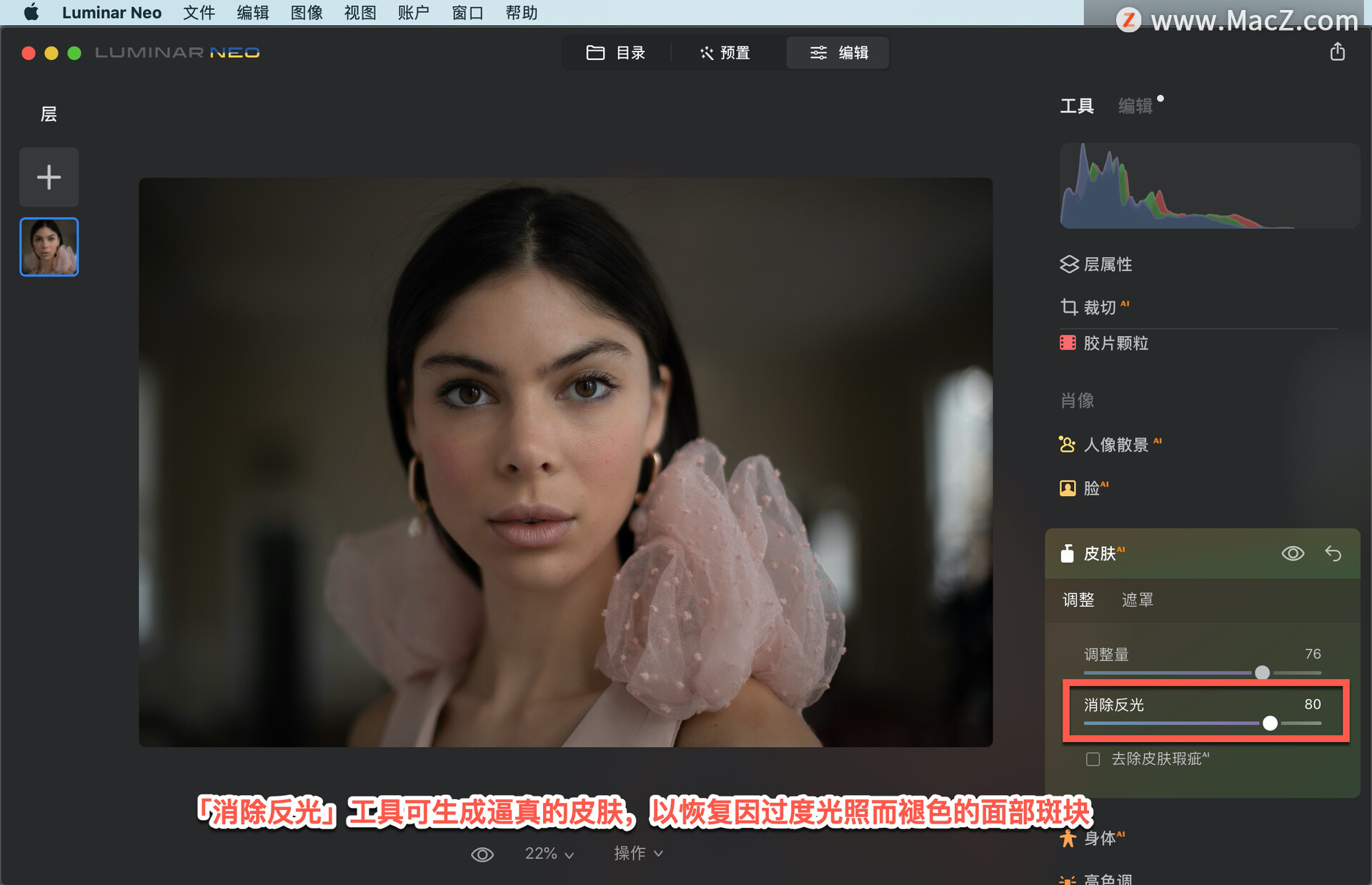Switch to the 目录 catalog view
Screen dimensions: 1372x885
(616, 53)
